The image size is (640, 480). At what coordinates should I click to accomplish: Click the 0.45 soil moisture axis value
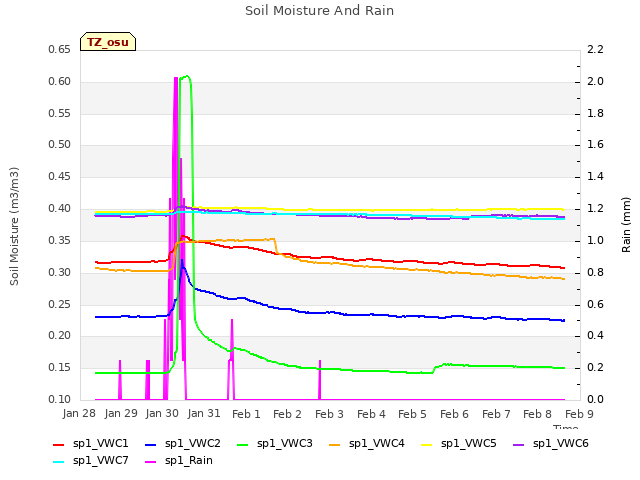click(x=60, y=176)
